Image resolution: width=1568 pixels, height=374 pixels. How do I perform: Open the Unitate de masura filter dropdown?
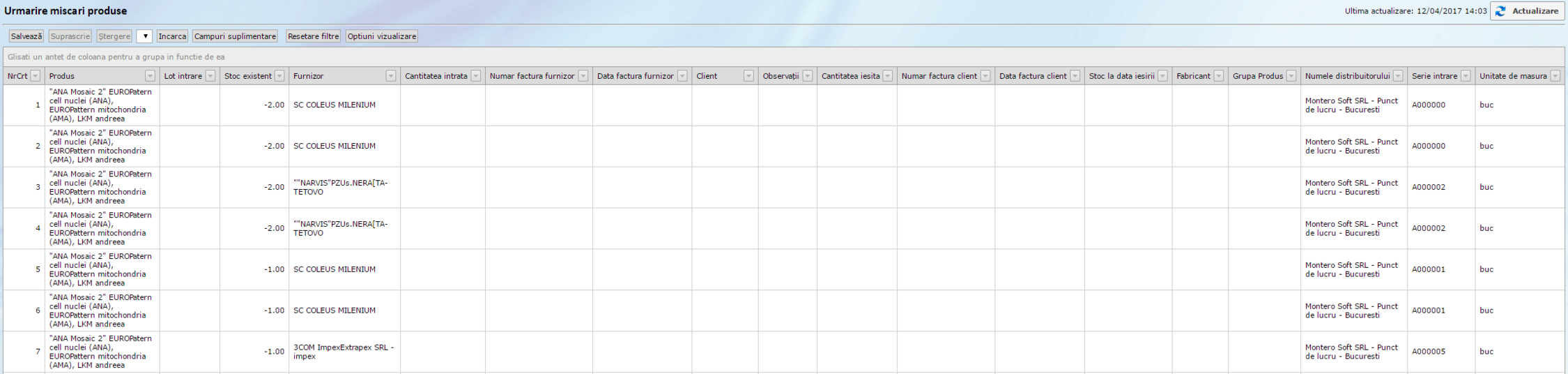pos(1555,76)
